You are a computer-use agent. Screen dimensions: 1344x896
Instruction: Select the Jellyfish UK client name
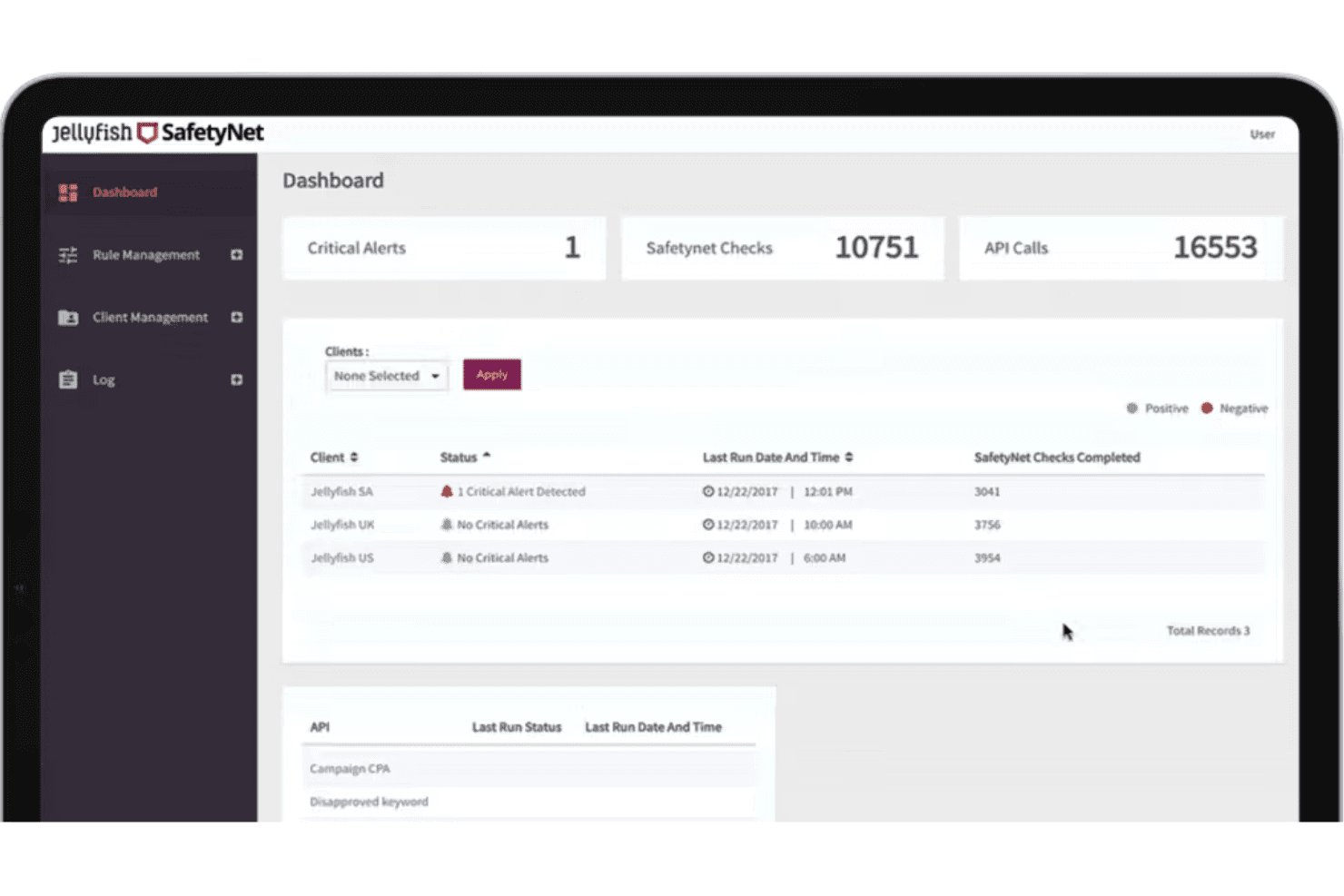click(342, 525)
